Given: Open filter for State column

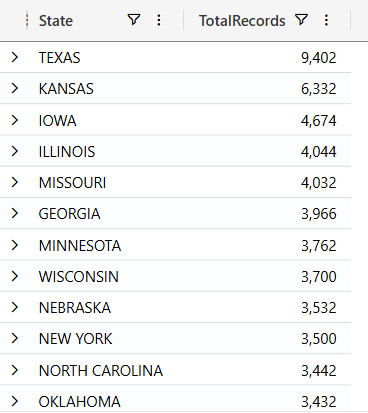Looking at the screenshot, I should (x=134, y=20).
